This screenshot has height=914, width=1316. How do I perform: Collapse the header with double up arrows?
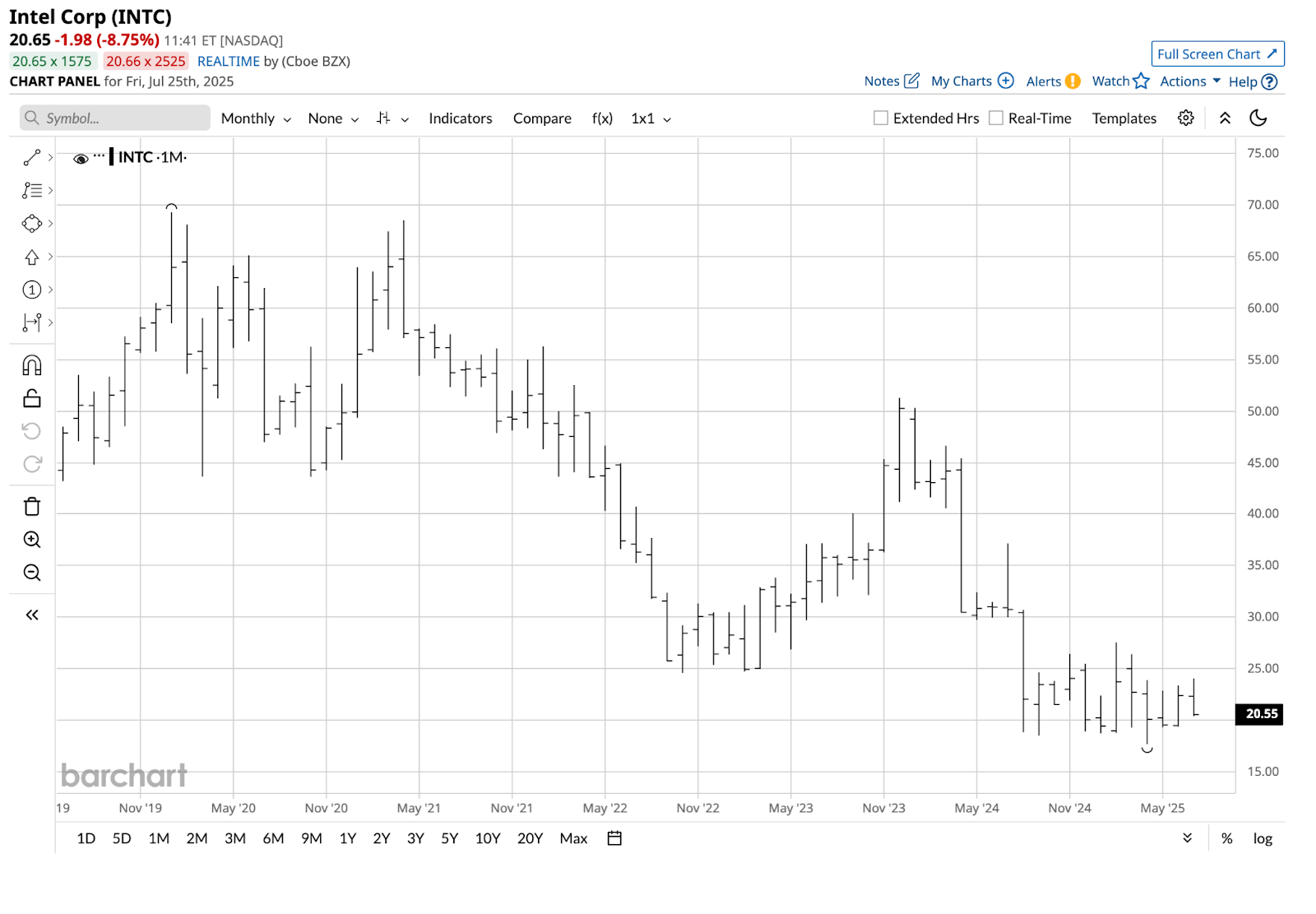(1225, 118)
